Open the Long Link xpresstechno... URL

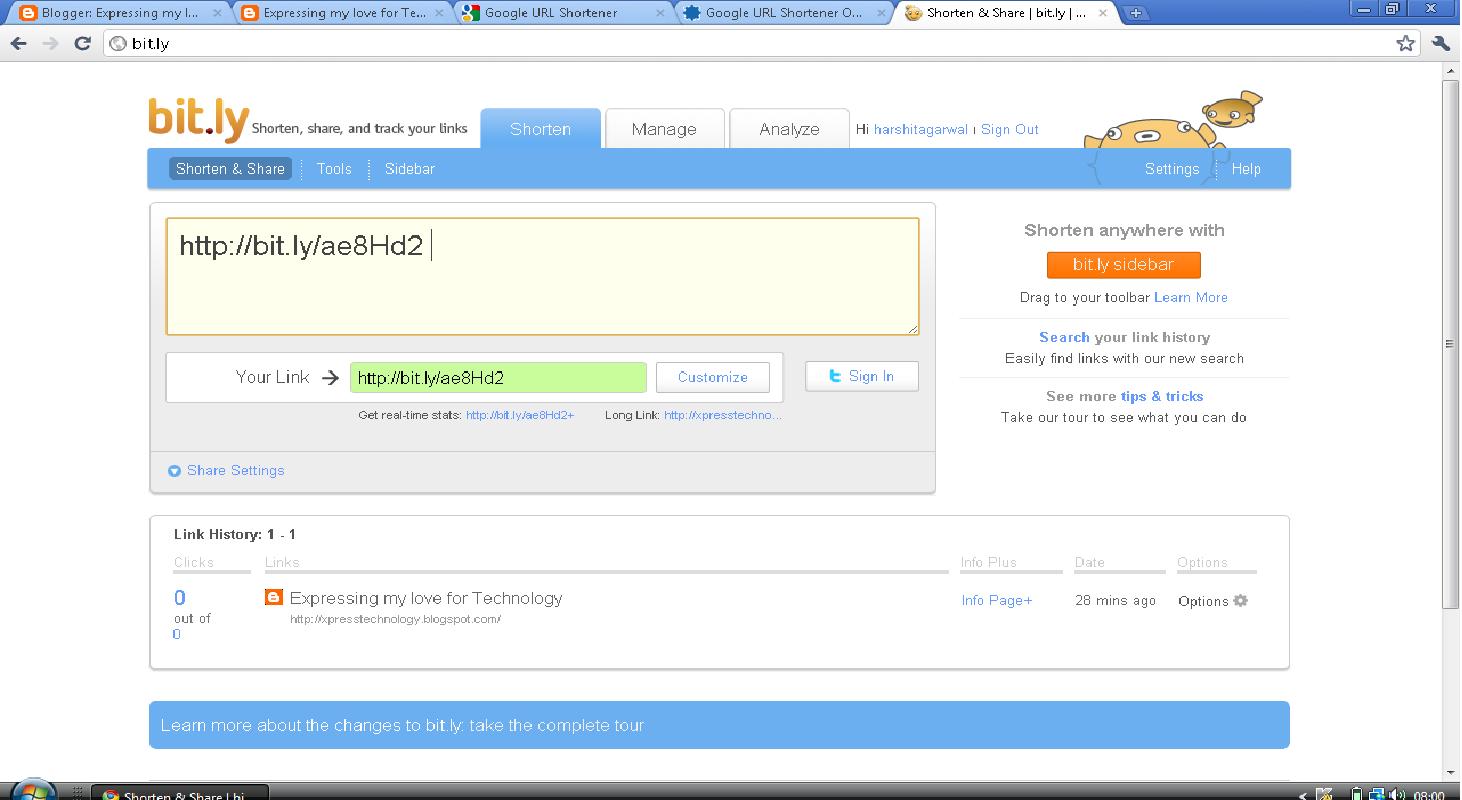pos(723,415)
